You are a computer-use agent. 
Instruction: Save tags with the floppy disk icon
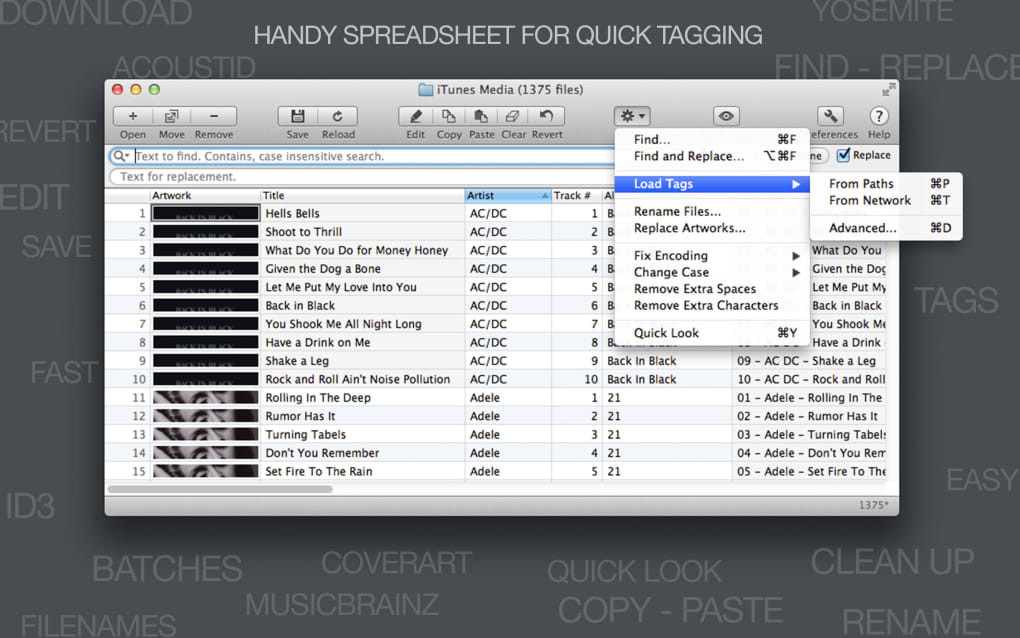click(298, 116)
